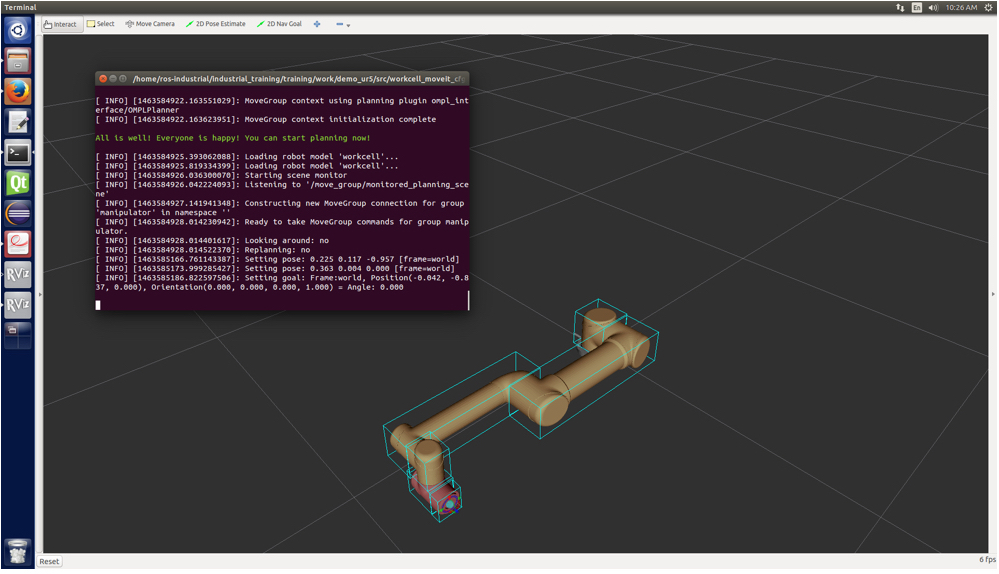Viewport: 999px width, 574px height.
Task: Click the terminal window title bar path
Action: 298,78
